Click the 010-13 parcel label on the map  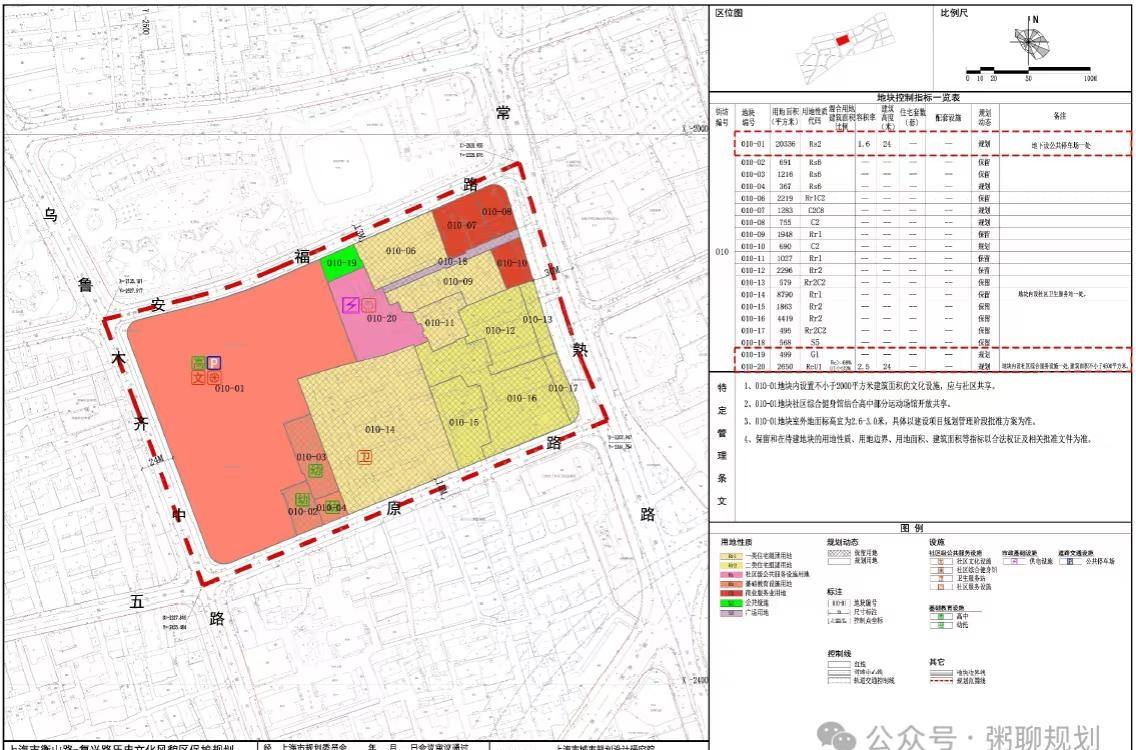pyautogui.click(x=537, y=319)
